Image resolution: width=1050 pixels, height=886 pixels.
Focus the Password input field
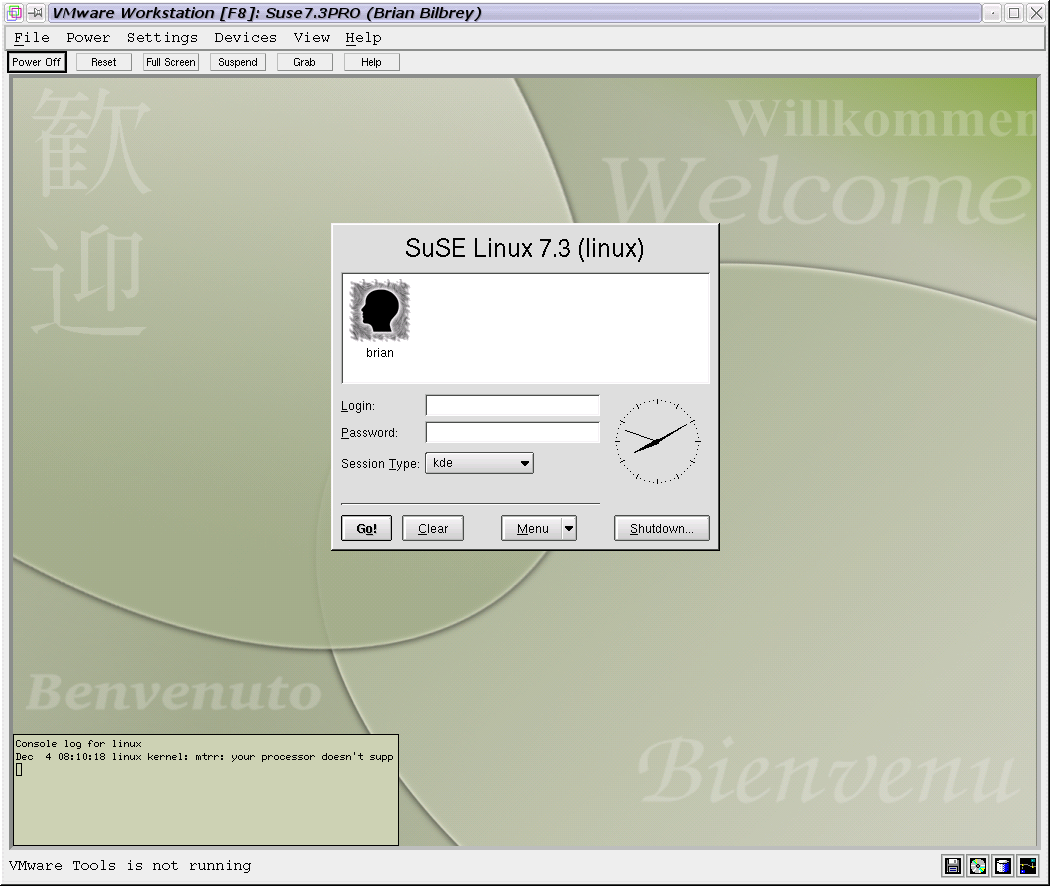coord(512,433)
